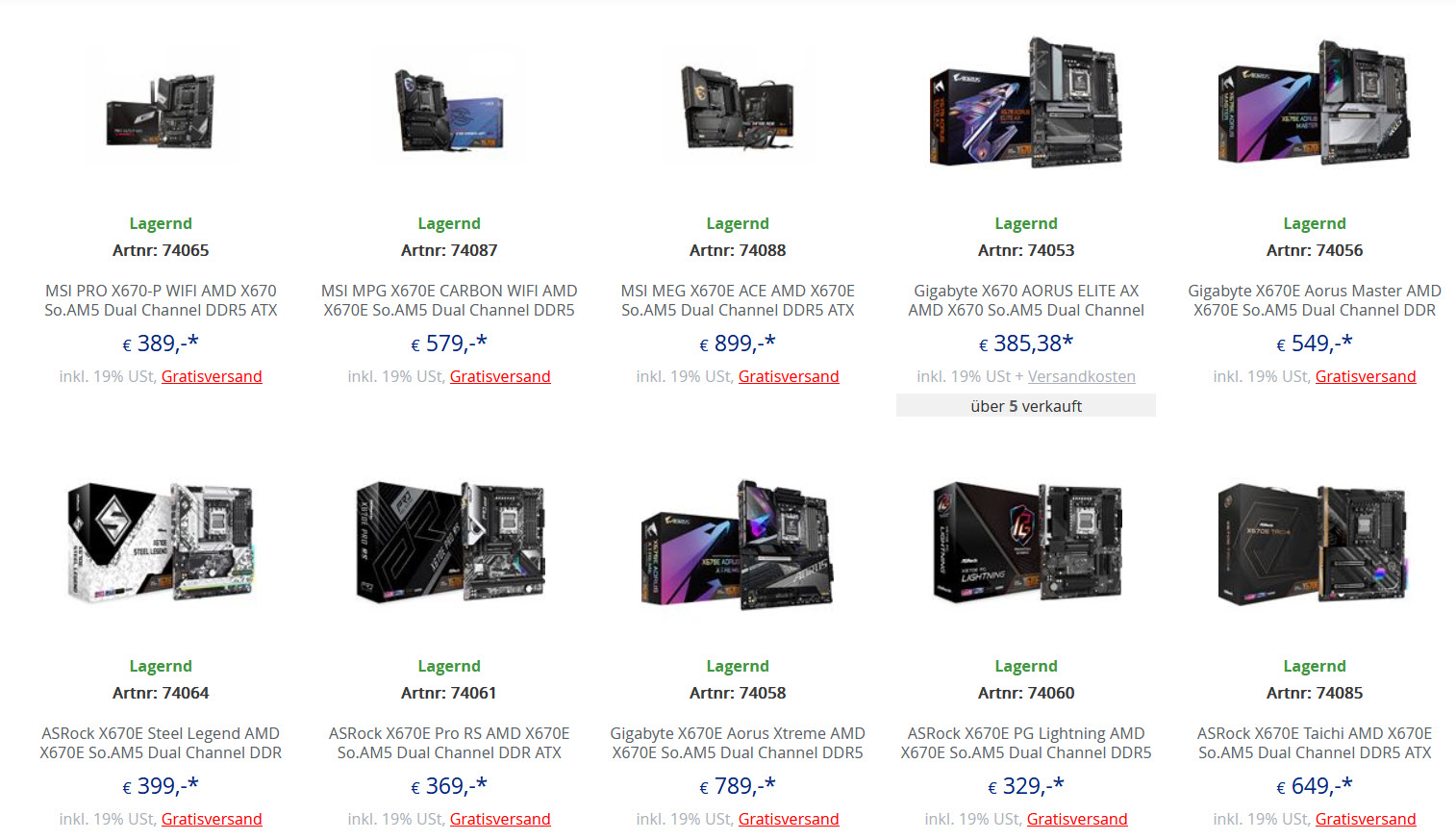The height and width of the screenshot is (840, 1456).
Task: Click the ASRock X670E Pro RS thumbnail
Action: (449, 544)
